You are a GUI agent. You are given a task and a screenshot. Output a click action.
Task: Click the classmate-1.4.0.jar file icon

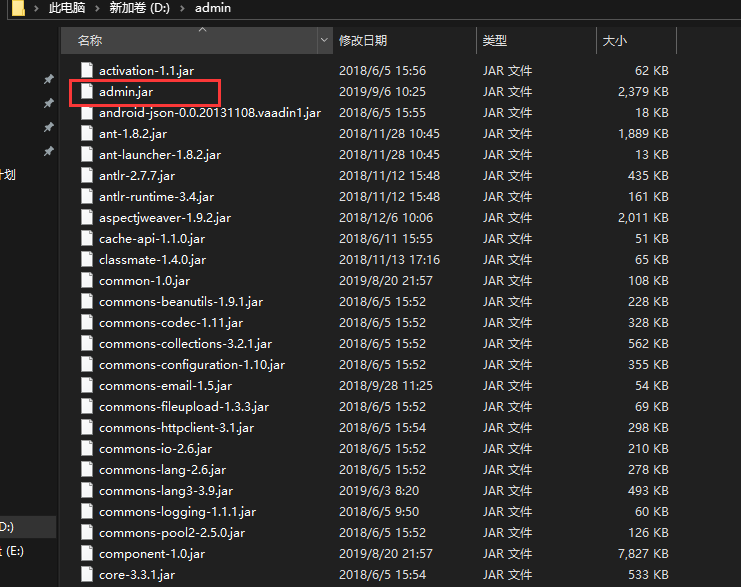pos(87,259)
